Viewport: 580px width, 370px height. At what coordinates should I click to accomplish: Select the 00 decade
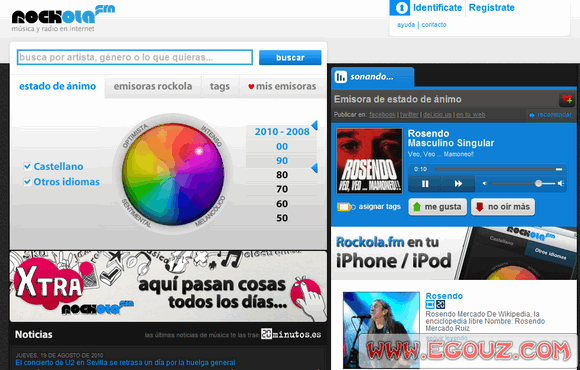point(282,147)
